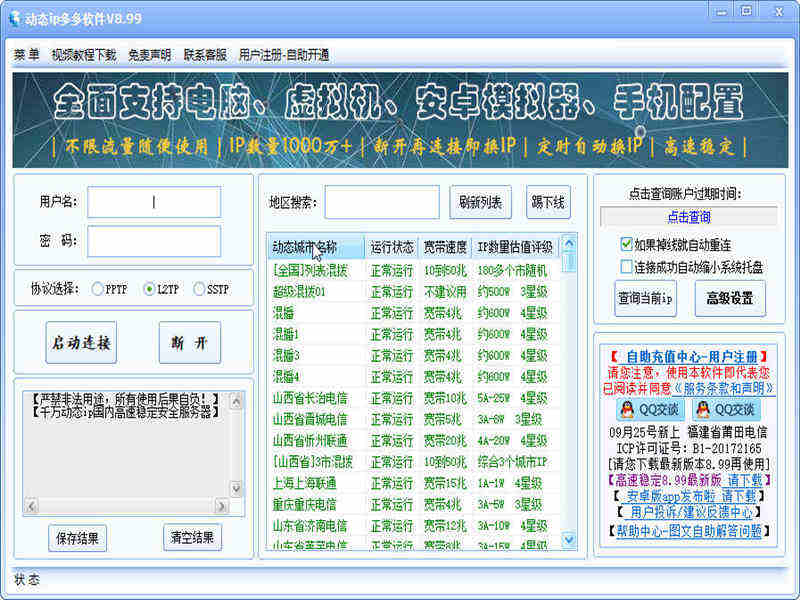Click the result log's scroll down arrow
800x600 pixels.
click(236, 489)
